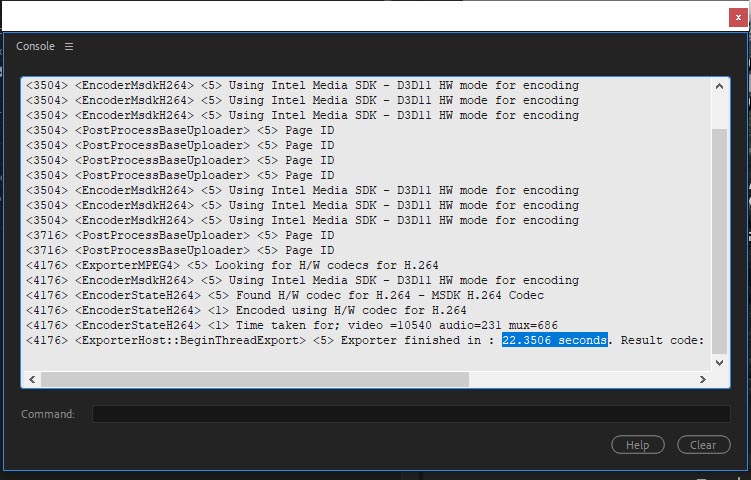
Task: Click the horizontal scrollbar right arrow
Action: click(x=705, y=380)
